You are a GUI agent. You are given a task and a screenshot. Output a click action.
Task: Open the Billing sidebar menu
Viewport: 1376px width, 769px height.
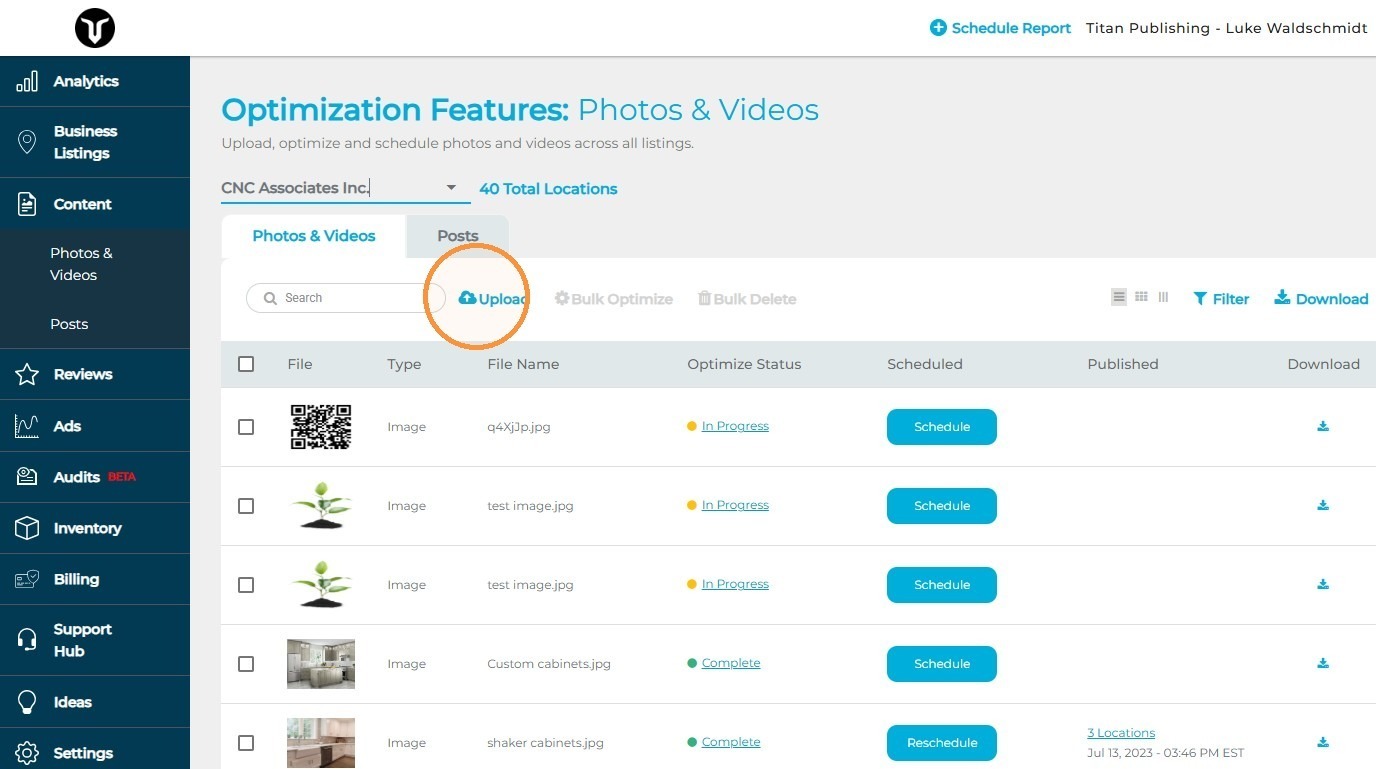[x=95, y=579]
